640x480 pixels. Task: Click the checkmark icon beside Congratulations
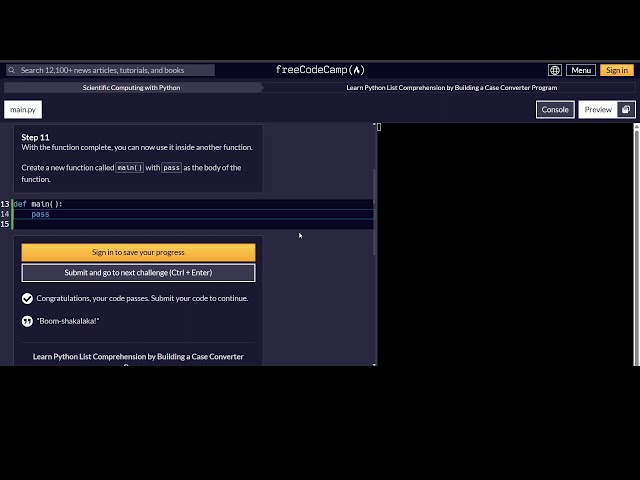pyautogui.click(x=27, y=299)
